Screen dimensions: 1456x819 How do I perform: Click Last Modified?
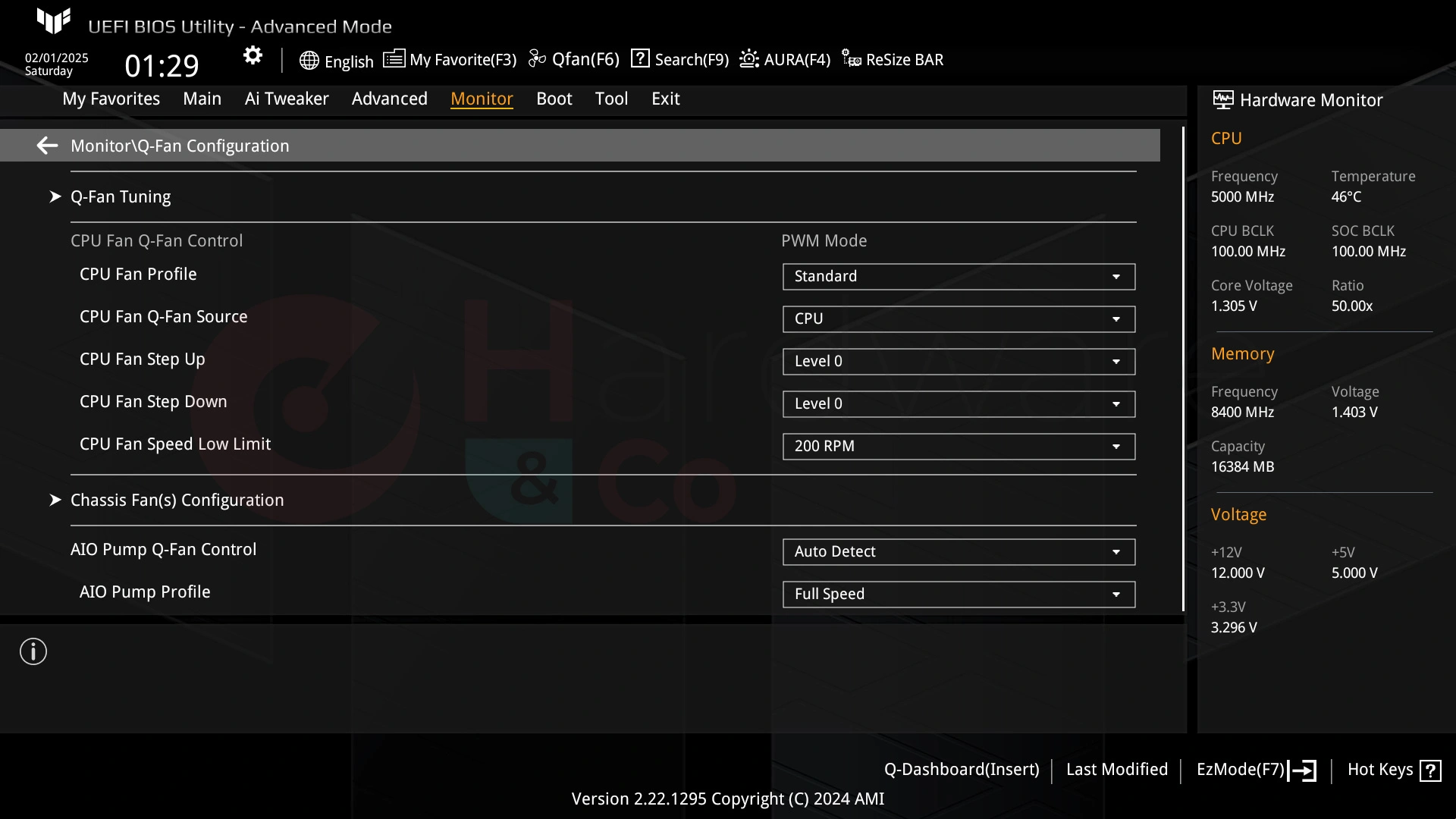(1117, 770)
